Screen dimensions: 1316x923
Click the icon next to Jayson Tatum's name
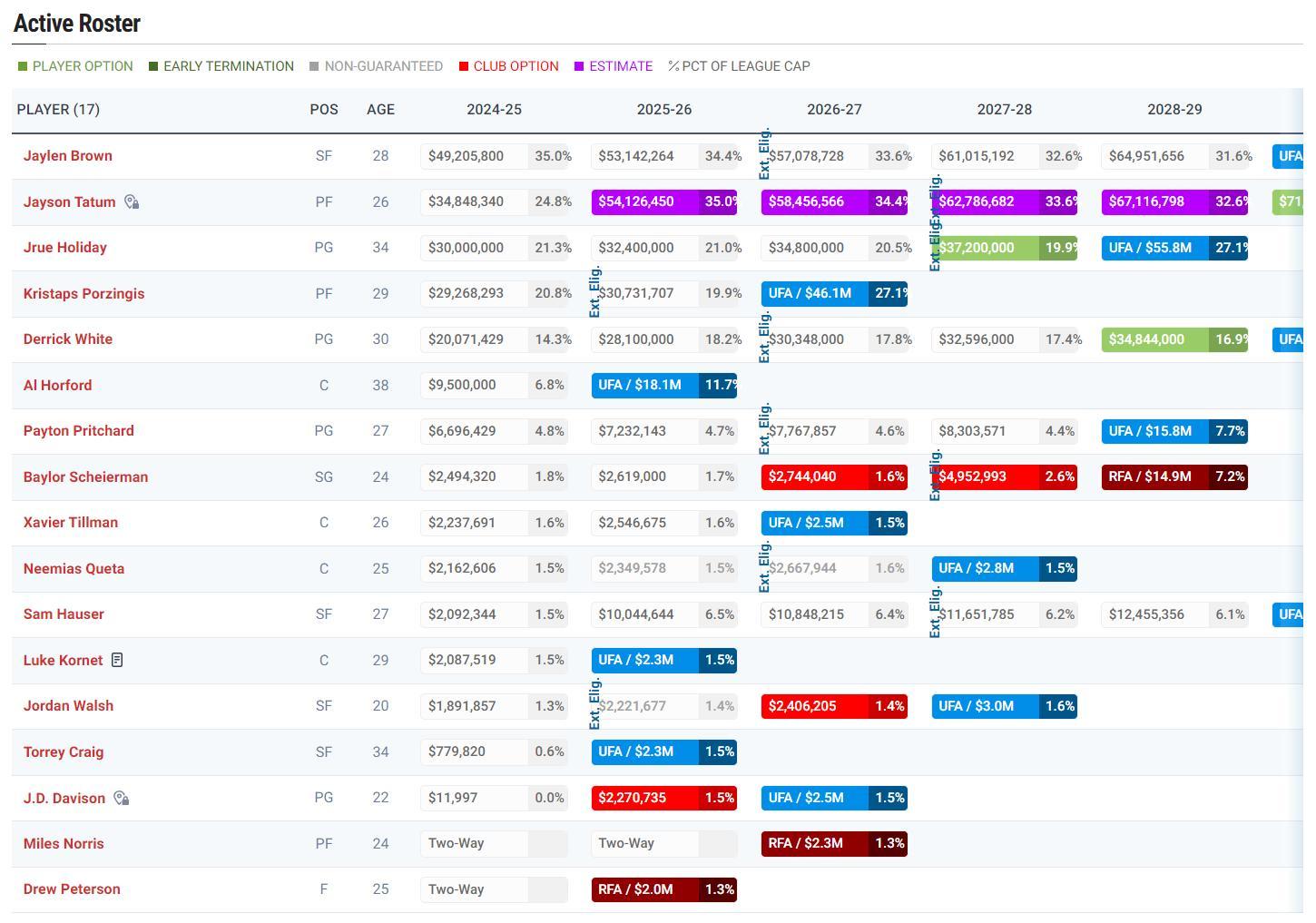[x=132, y=202]
